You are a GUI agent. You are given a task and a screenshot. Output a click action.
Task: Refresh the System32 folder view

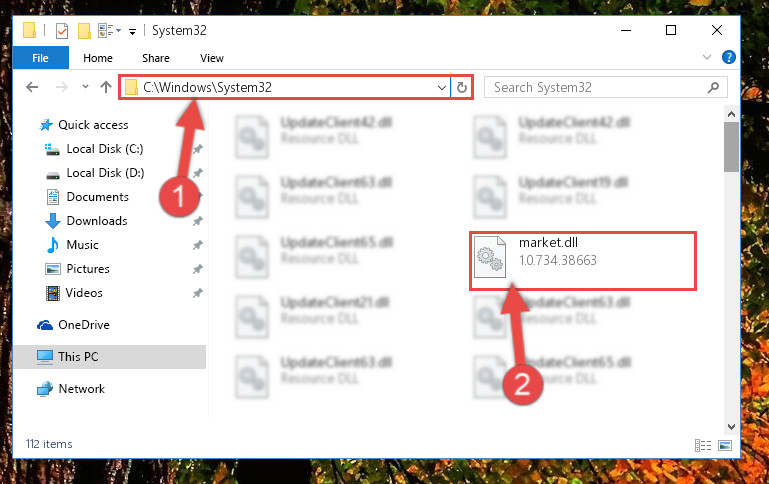461,87
